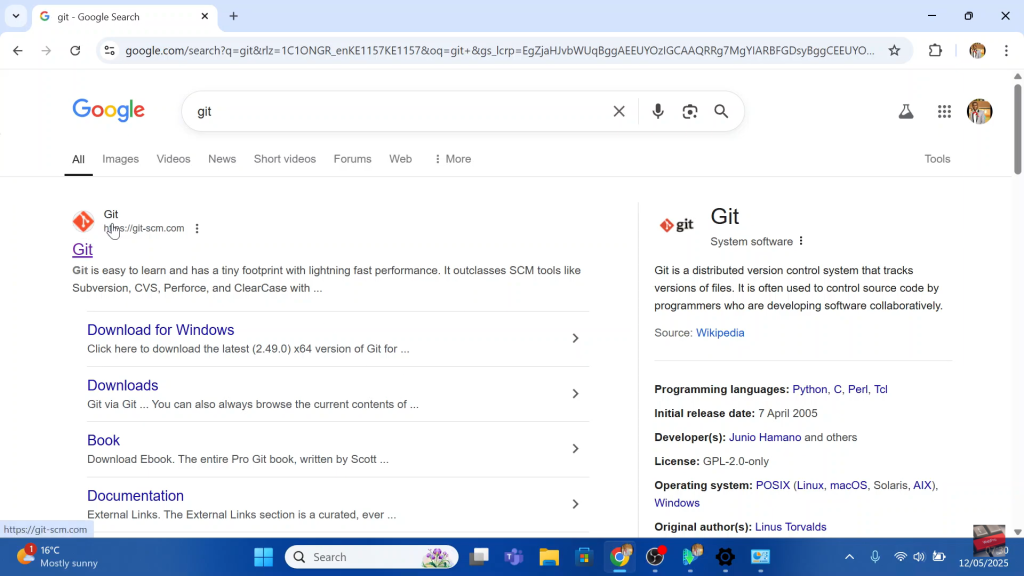Open Chrome three-dot menu
The image size is (1024, 576).
(1006, 50)
